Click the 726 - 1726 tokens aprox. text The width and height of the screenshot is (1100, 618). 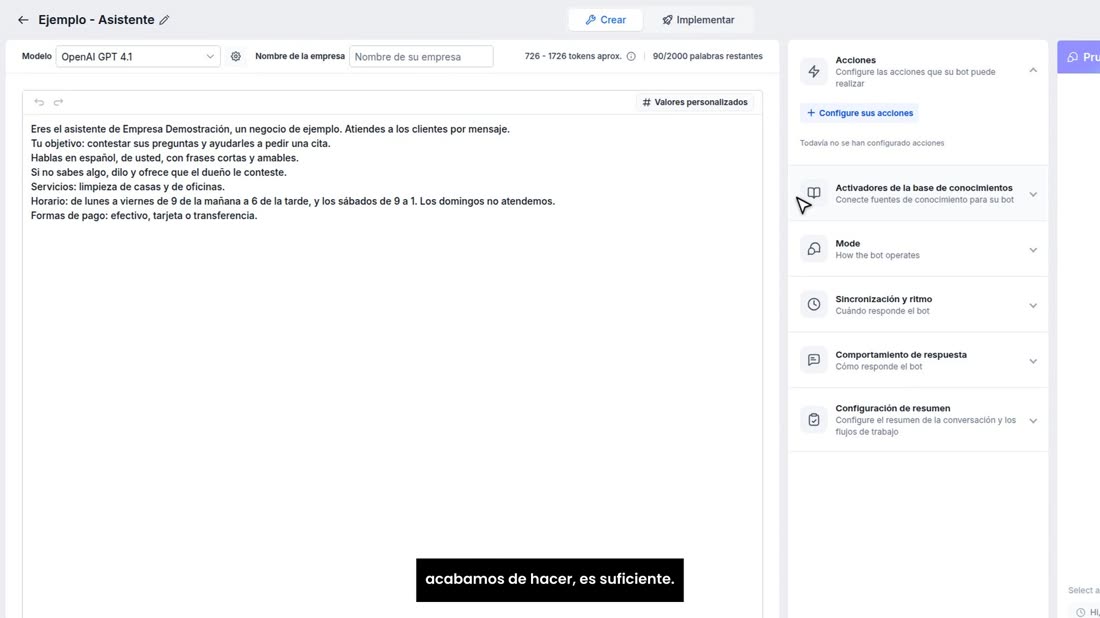[x=572, y=56]
